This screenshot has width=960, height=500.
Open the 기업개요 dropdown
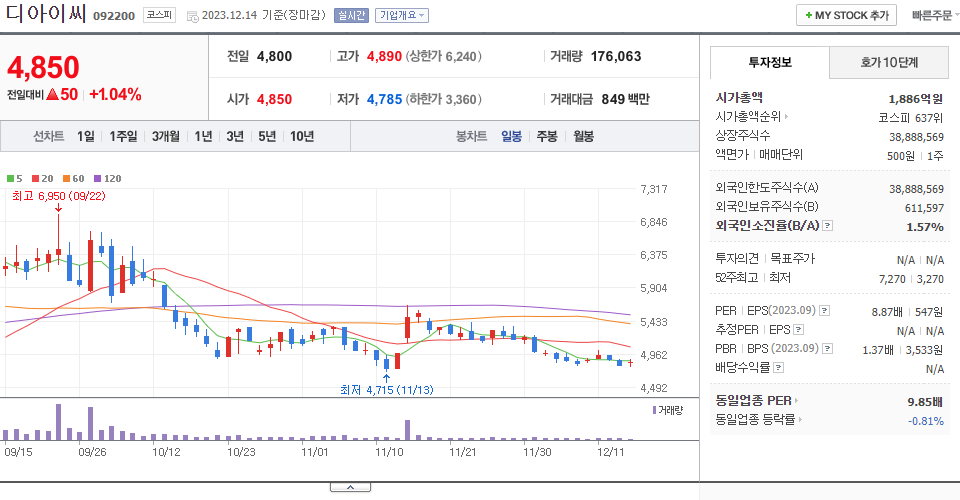click(x=402, y=15)
